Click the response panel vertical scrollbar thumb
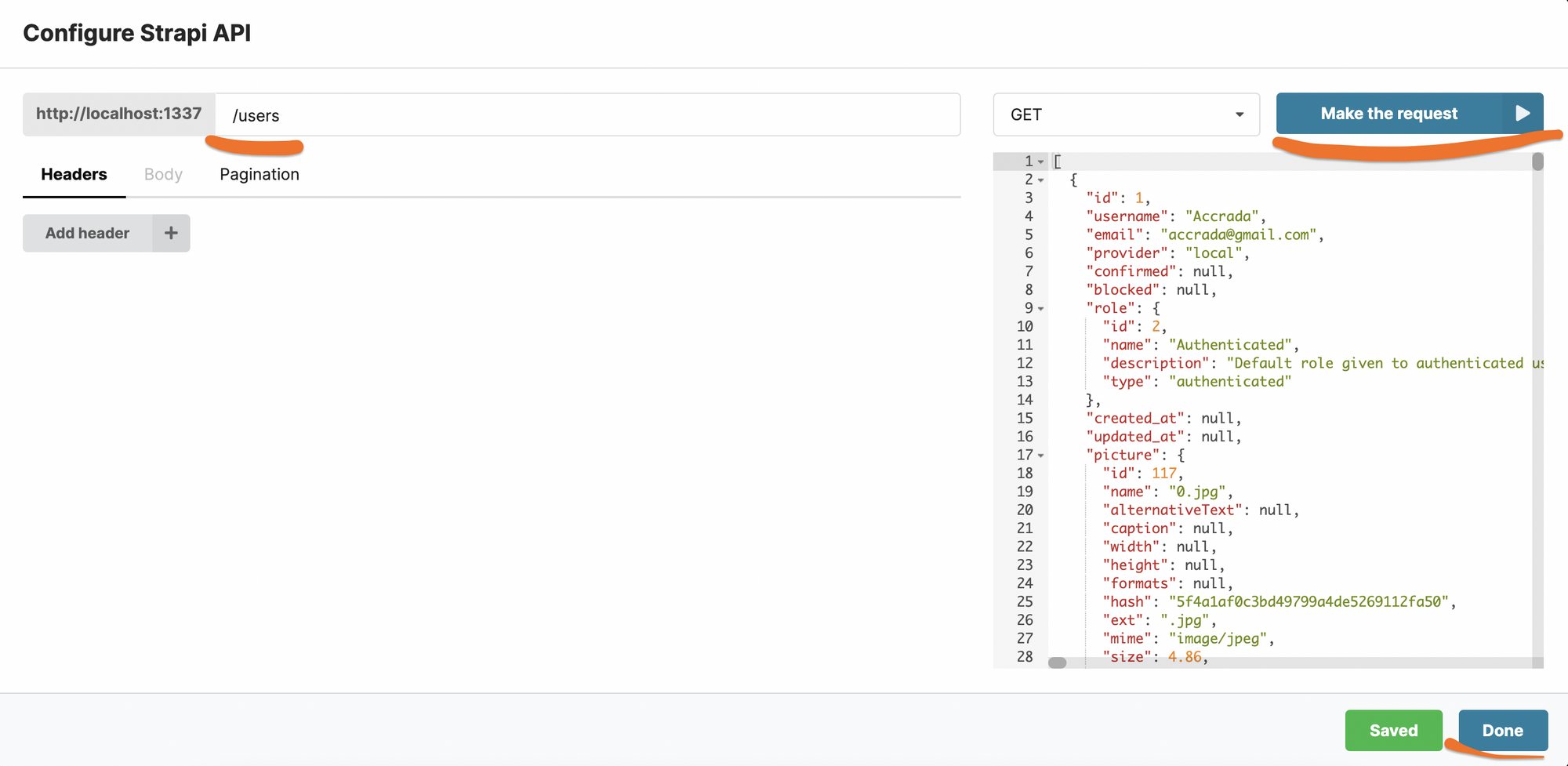This screenshot has height=766, width=1568. tap(1537, 162)
